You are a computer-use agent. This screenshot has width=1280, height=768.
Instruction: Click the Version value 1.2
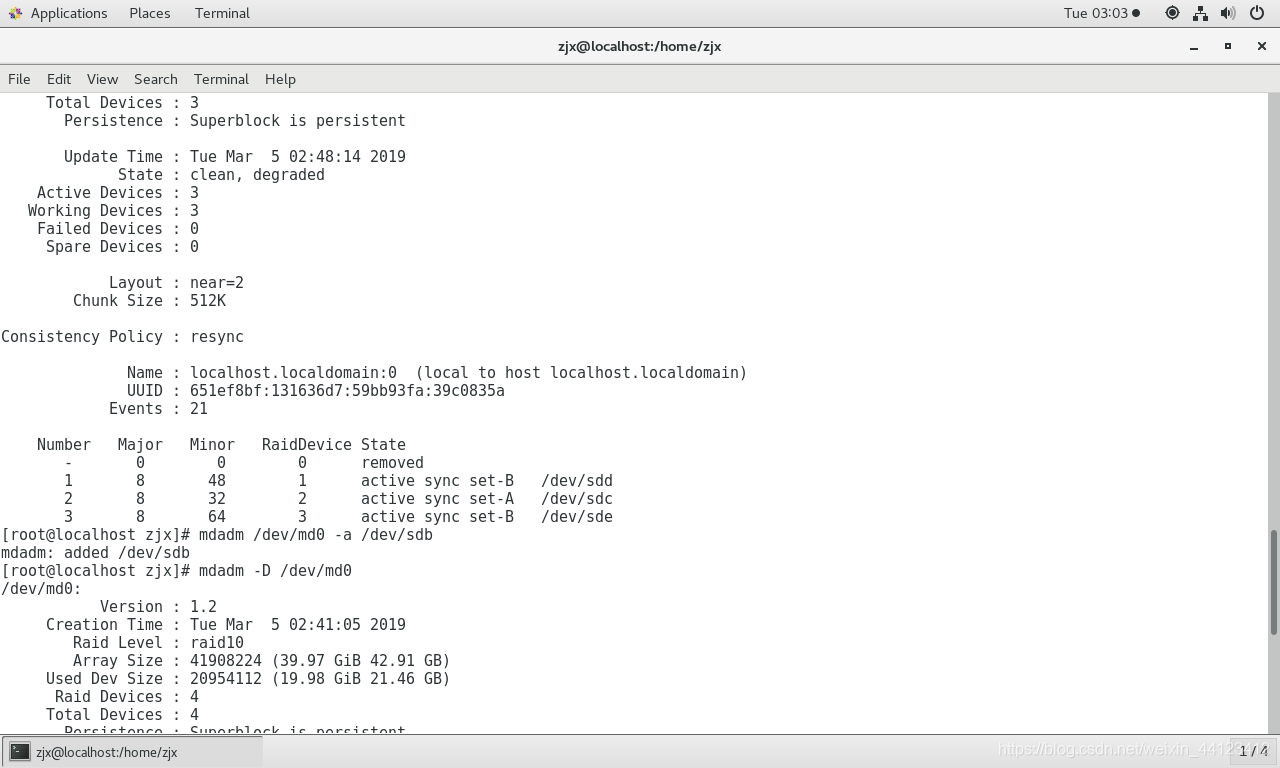(x=203, y=607)
